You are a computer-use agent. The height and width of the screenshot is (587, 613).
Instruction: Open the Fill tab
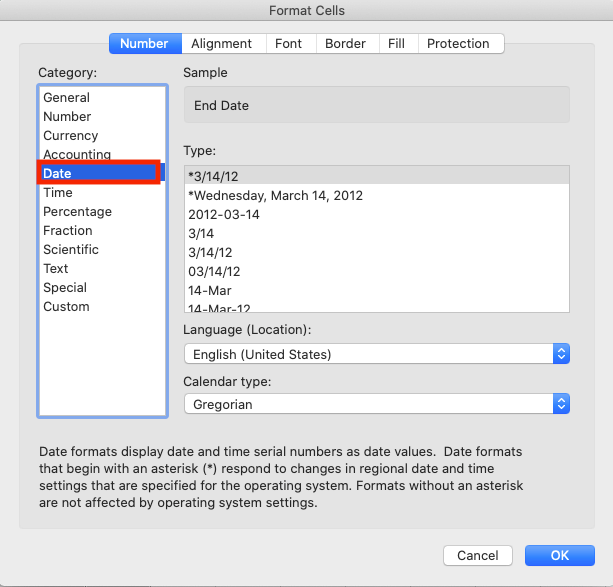(x=396, y=44)
